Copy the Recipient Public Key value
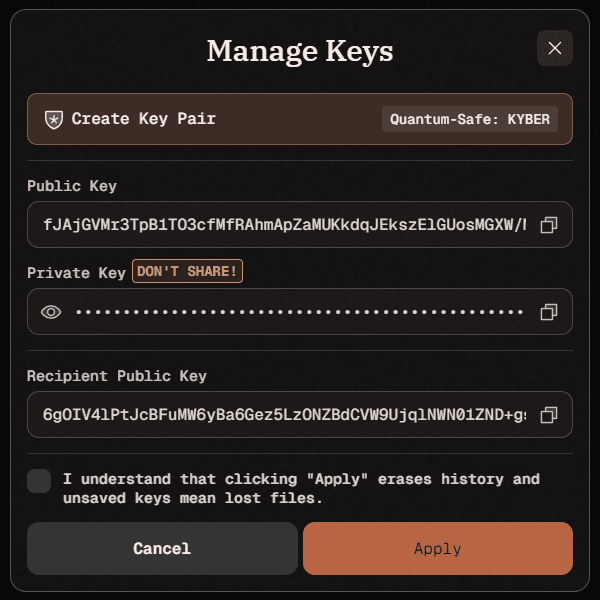The width and height of the screenshot is (600, 600). pyautogui.click(x=548, y=414)
